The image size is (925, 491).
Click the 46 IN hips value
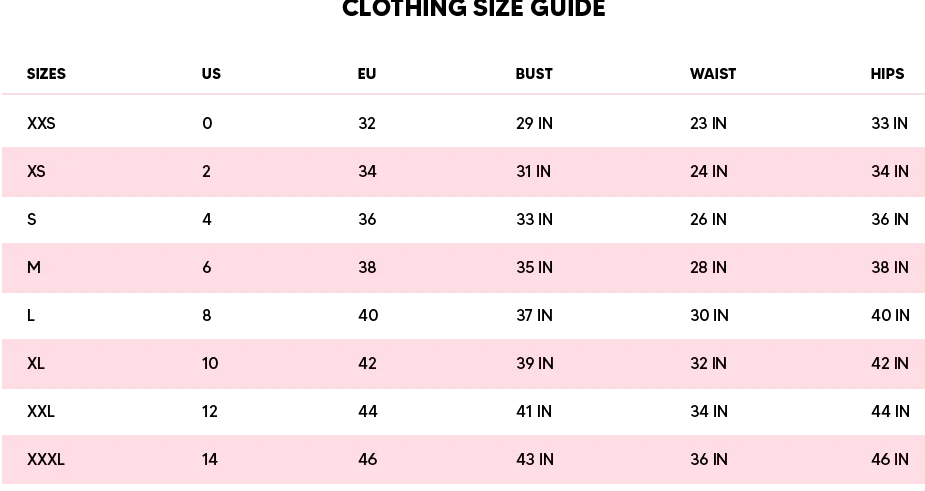point(890,459)
